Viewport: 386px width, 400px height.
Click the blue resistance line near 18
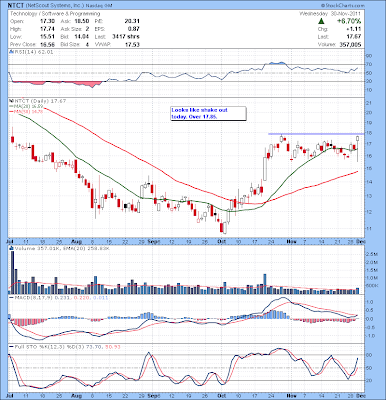click(316, 134)
